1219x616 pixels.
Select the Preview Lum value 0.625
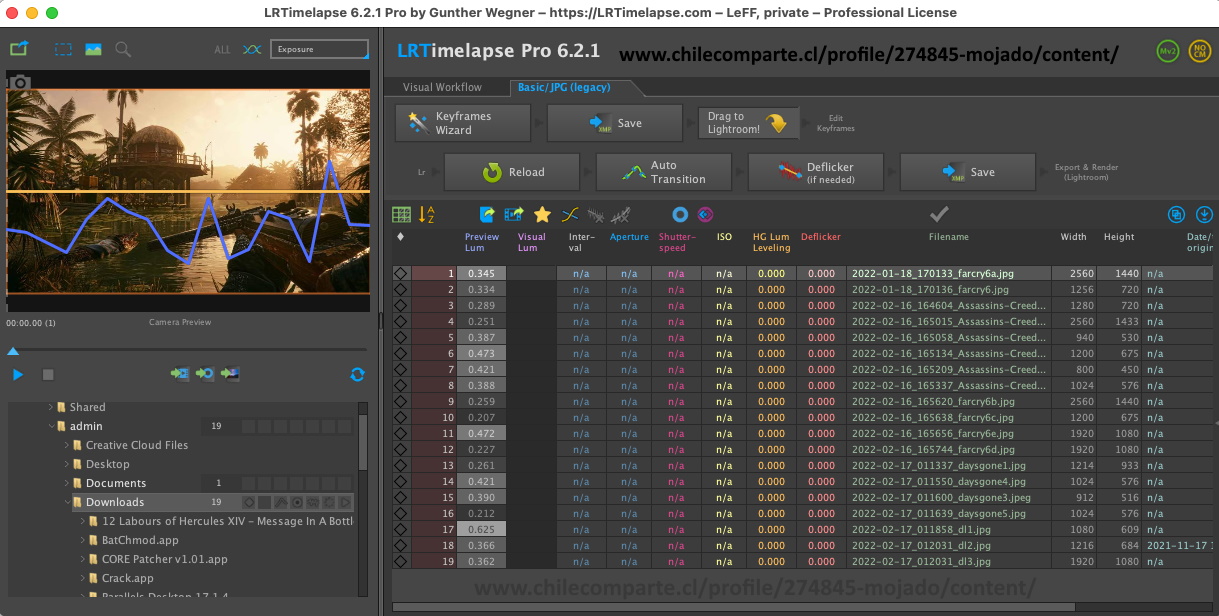tap(482, 529)
